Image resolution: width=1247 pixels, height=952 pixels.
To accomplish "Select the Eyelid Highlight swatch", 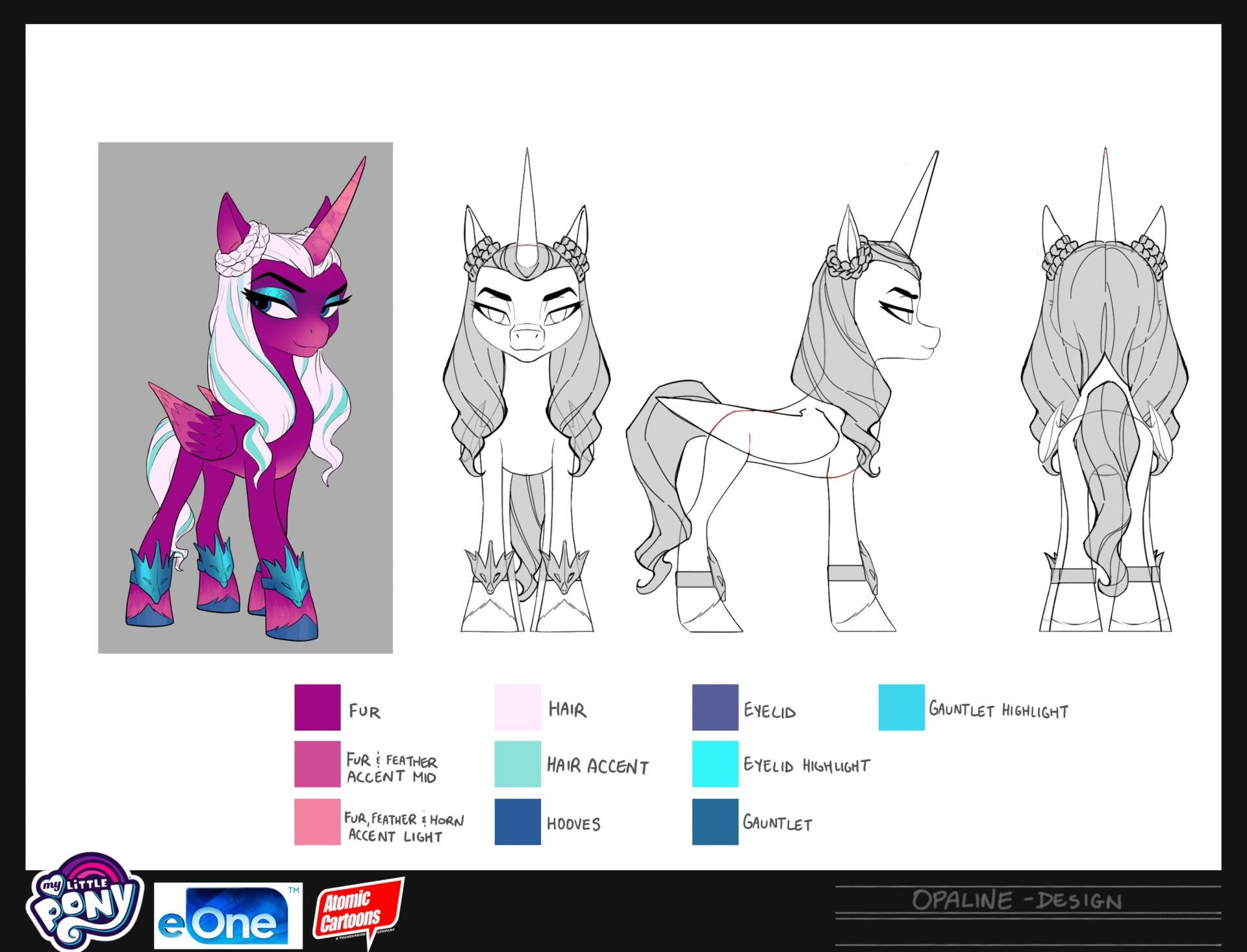I will [x=715, y=764].
